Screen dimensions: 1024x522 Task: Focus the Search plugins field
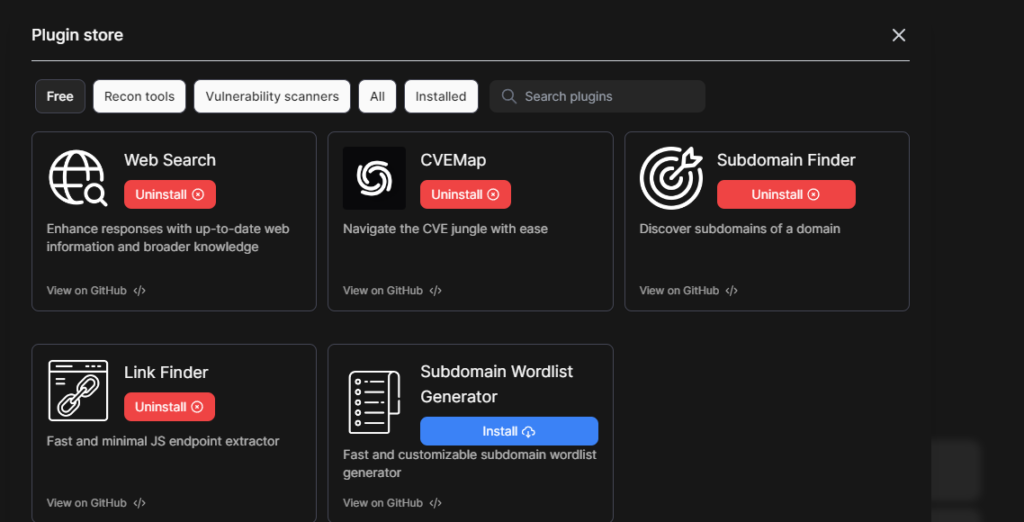click(598, 96)
